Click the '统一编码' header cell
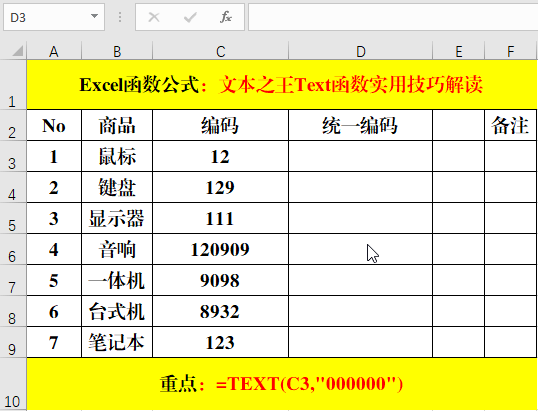Image resolution: width=538 pixels, height=411 pixels. (361, 125)
